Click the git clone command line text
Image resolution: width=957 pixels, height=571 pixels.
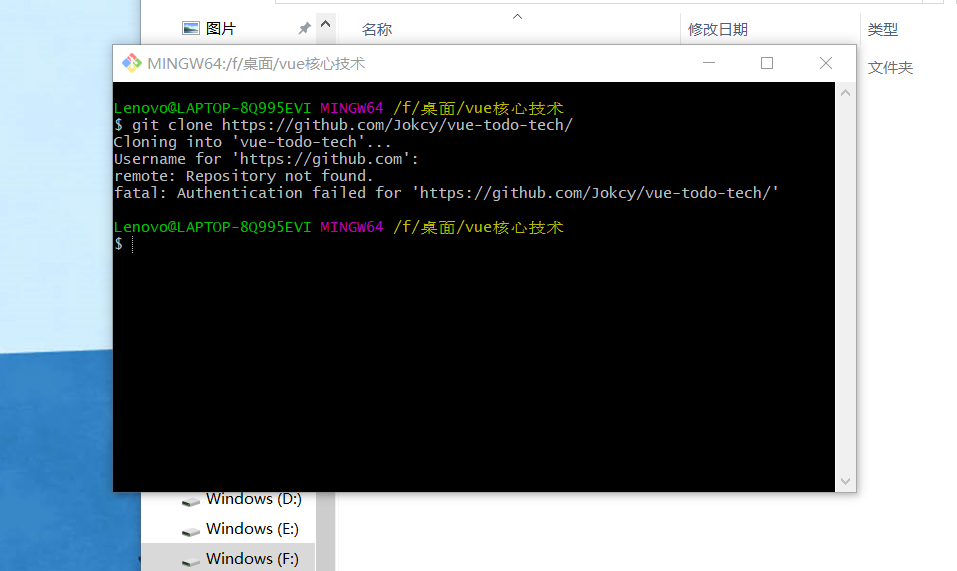click(x=344, y=125)
